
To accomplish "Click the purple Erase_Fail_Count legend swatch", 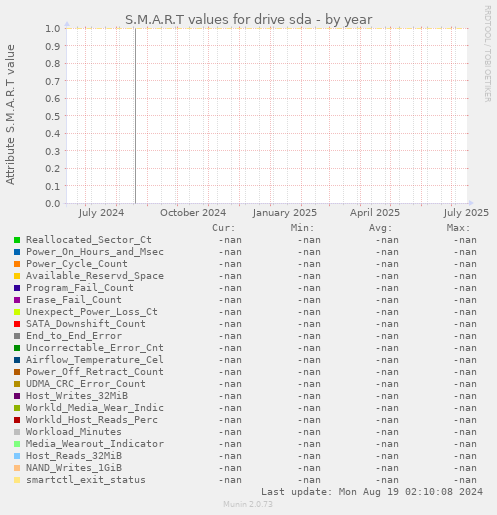I will point(17,300).
